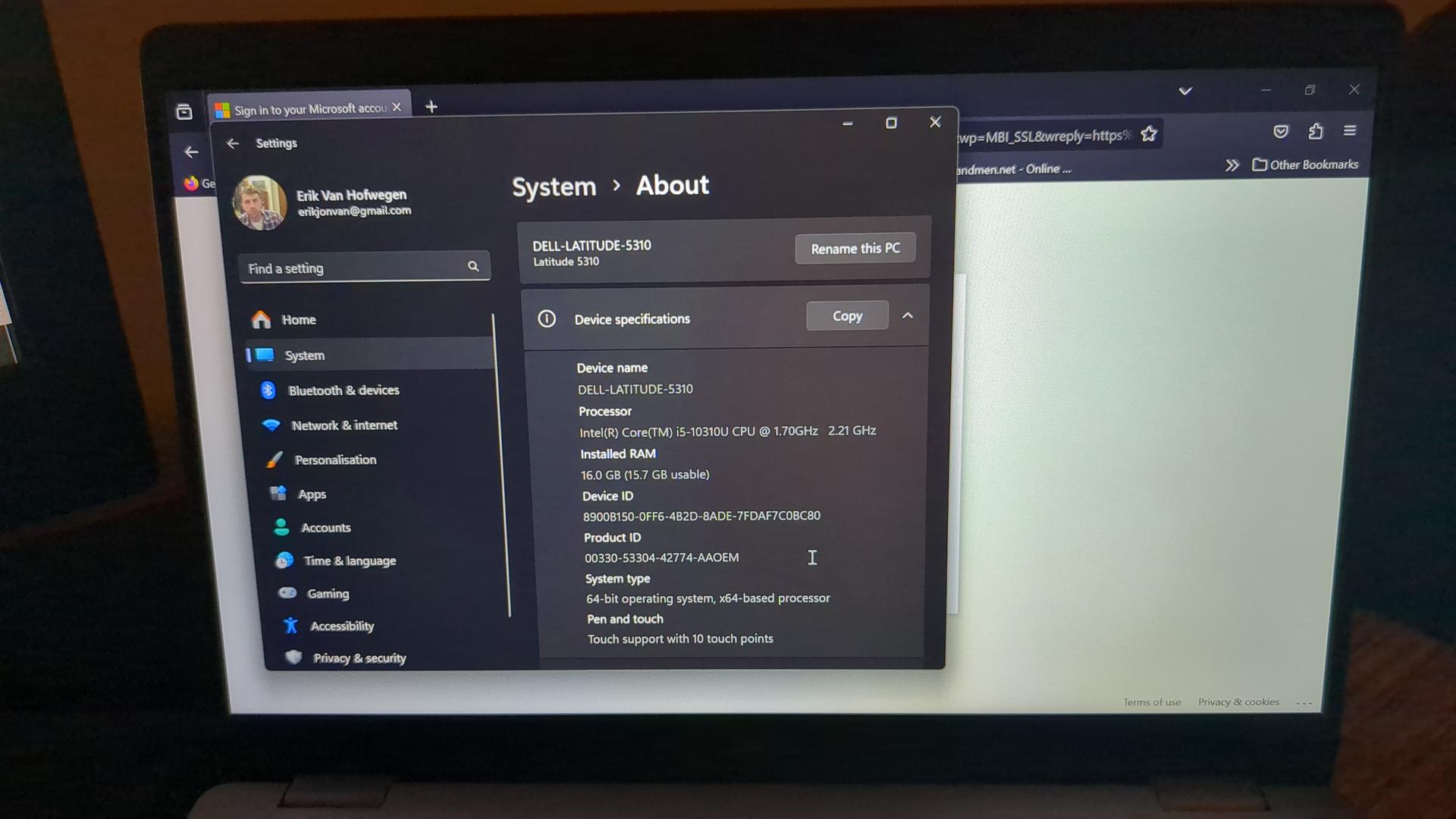Screen dimensions: 1456x819
Task: Select the Installed RAM value
Action: [645, 475]
